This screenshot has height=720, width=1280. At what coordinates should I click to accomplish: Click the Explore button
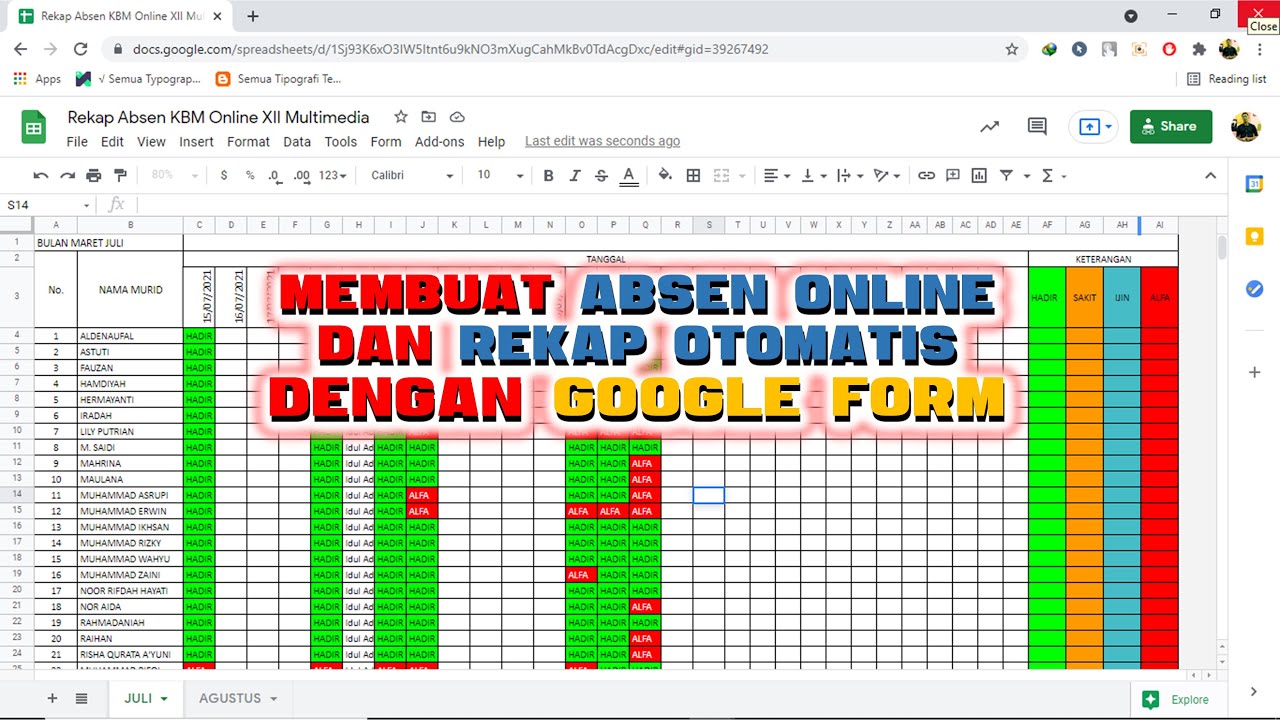point(1176,699)
